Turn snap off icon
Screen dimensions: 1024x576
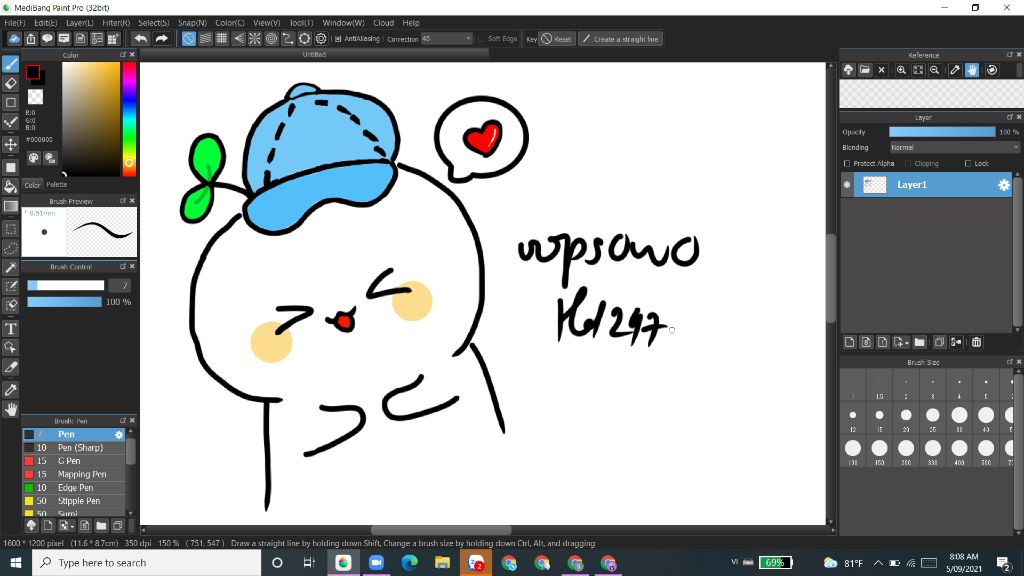point(189,39)
